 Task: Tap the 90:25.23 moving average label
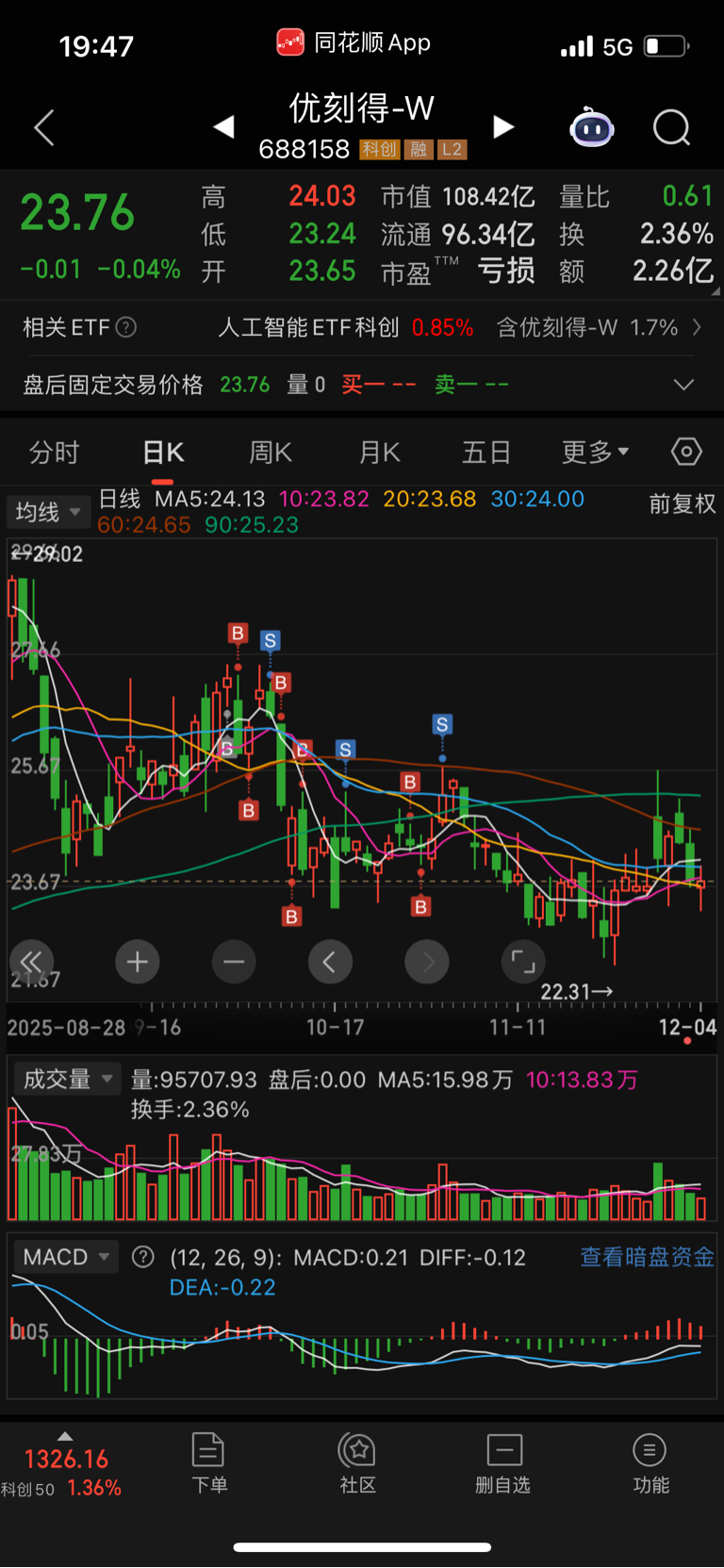[x=252, y=525]
